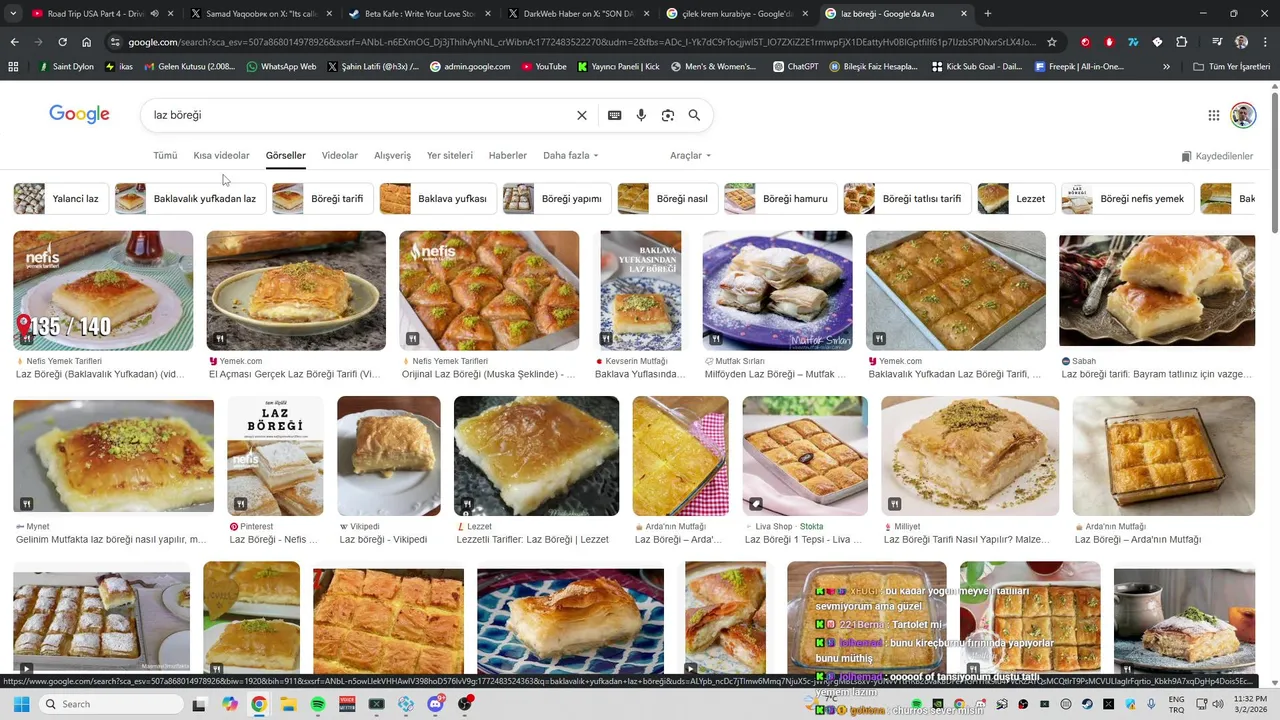Close the Road Trip USA Part 4 tab
Viewport: 1280px width, 720px height.
[170, 14]
